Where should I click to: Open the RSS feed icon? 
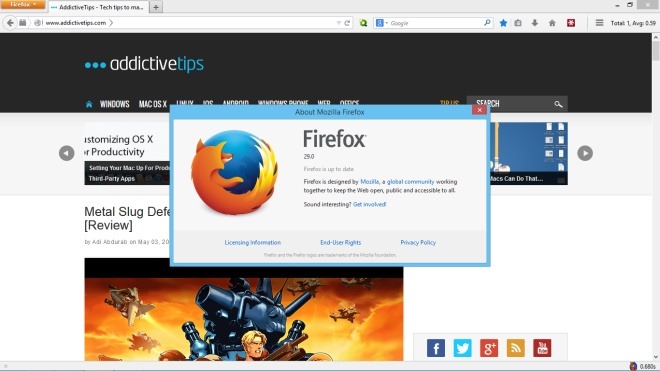coord(516,348)
